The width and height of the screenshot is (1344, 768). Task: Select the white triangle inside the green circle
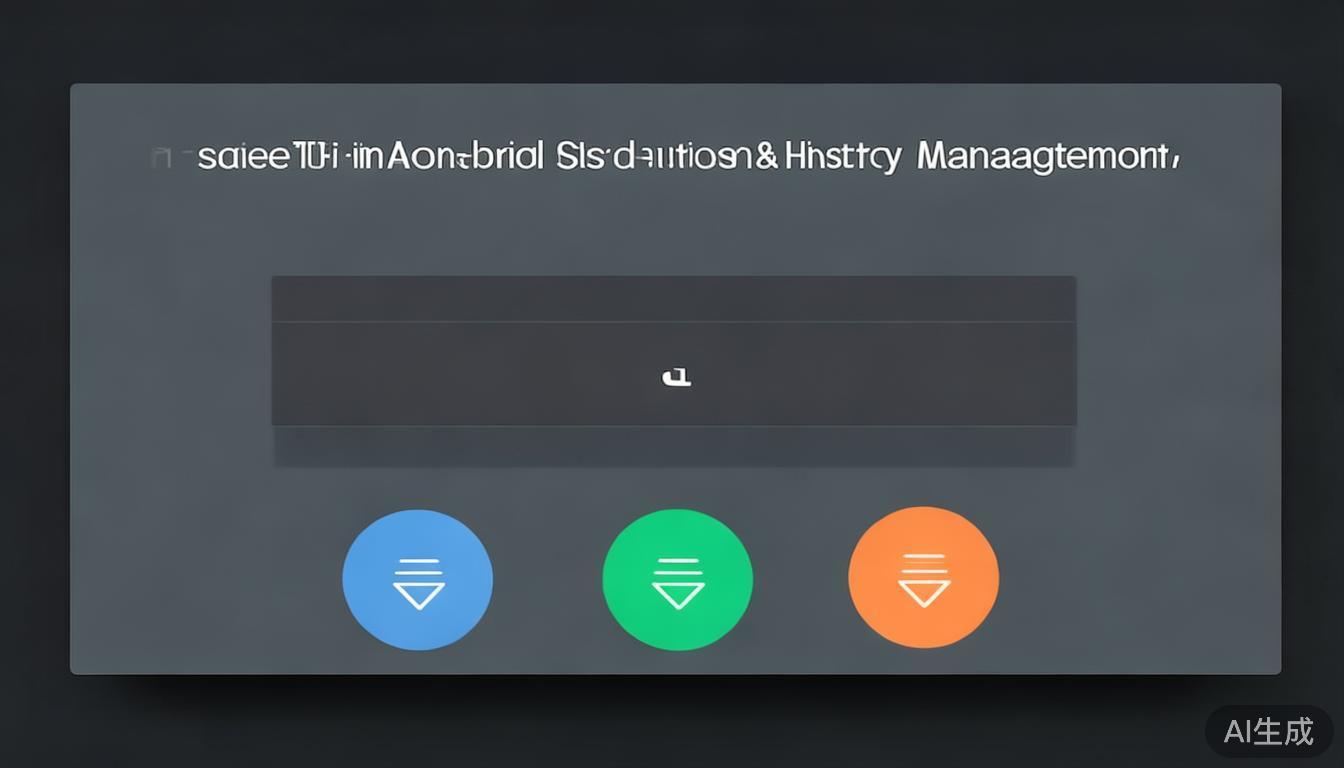(677, 594)
